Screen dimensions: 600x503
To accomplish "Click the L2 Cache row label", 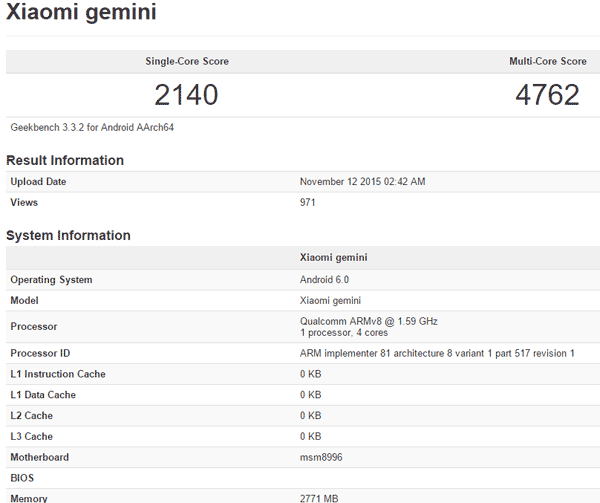I will click(x=32, y=415).
